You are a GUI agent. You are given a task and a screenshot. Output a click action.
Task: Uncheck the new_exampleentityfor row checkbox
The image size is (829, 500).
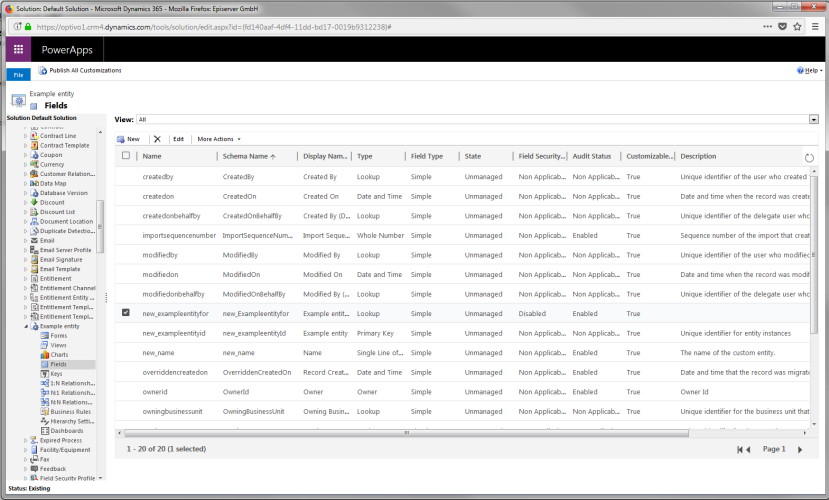(125, 313)
